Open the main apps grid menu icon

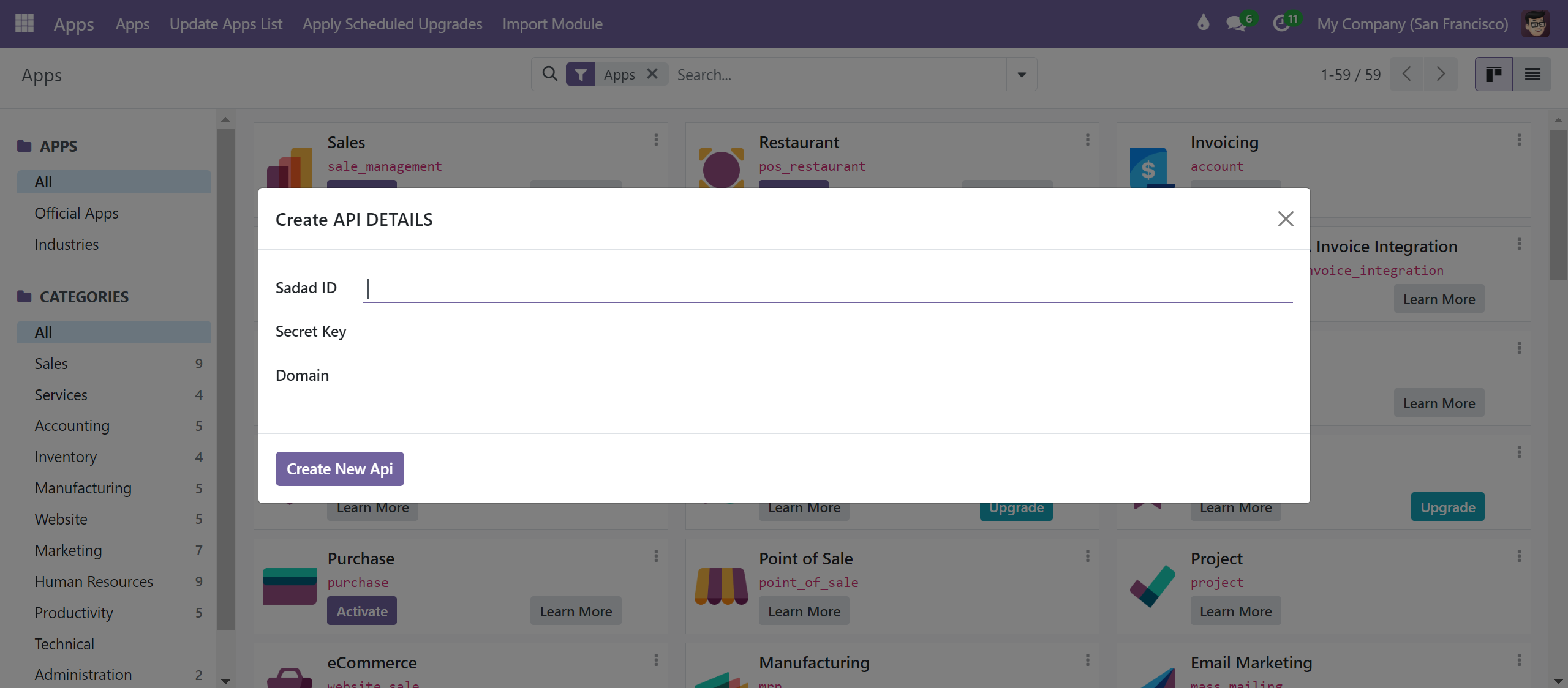pyautogui.click(x=24, y=23)
